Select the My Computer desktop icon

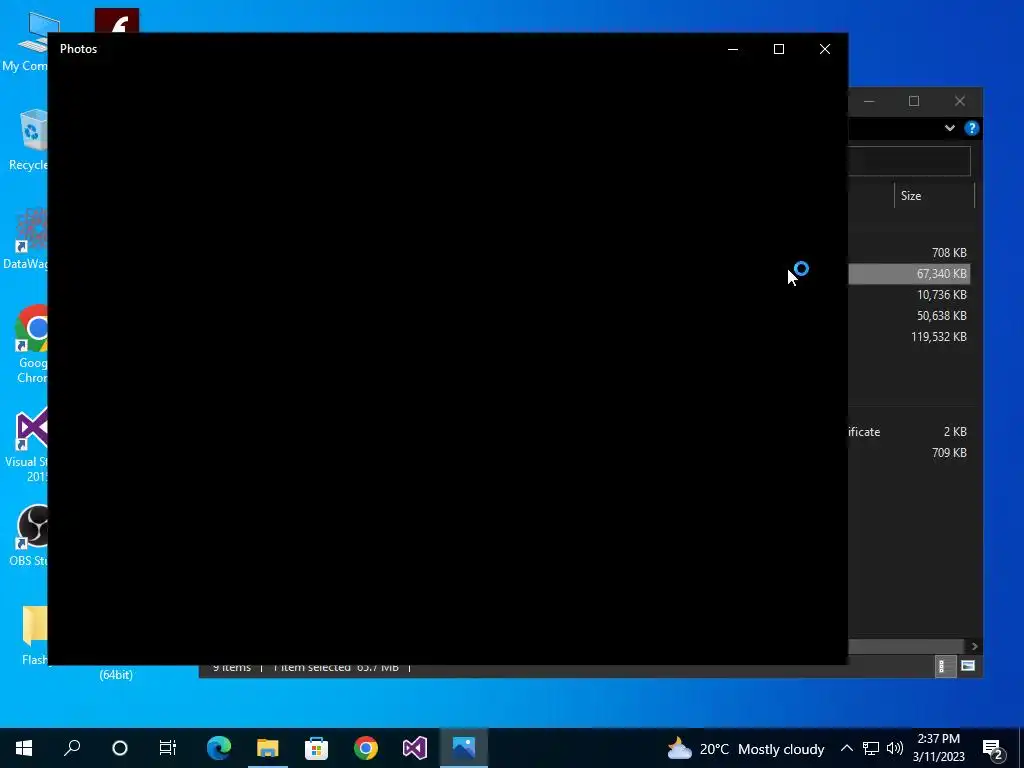25,41
